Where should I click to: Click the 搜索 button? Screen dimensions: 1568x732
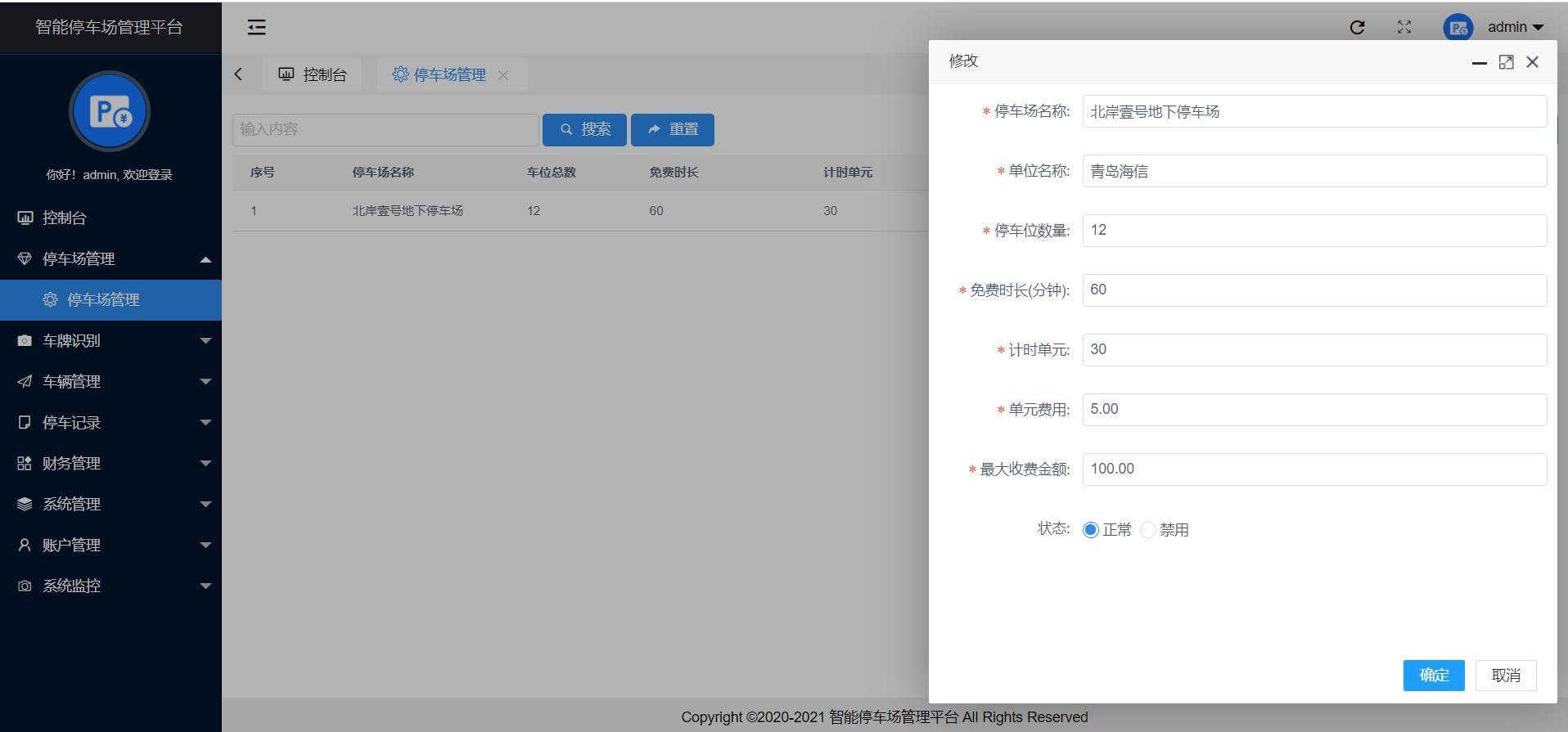(584, 129)
